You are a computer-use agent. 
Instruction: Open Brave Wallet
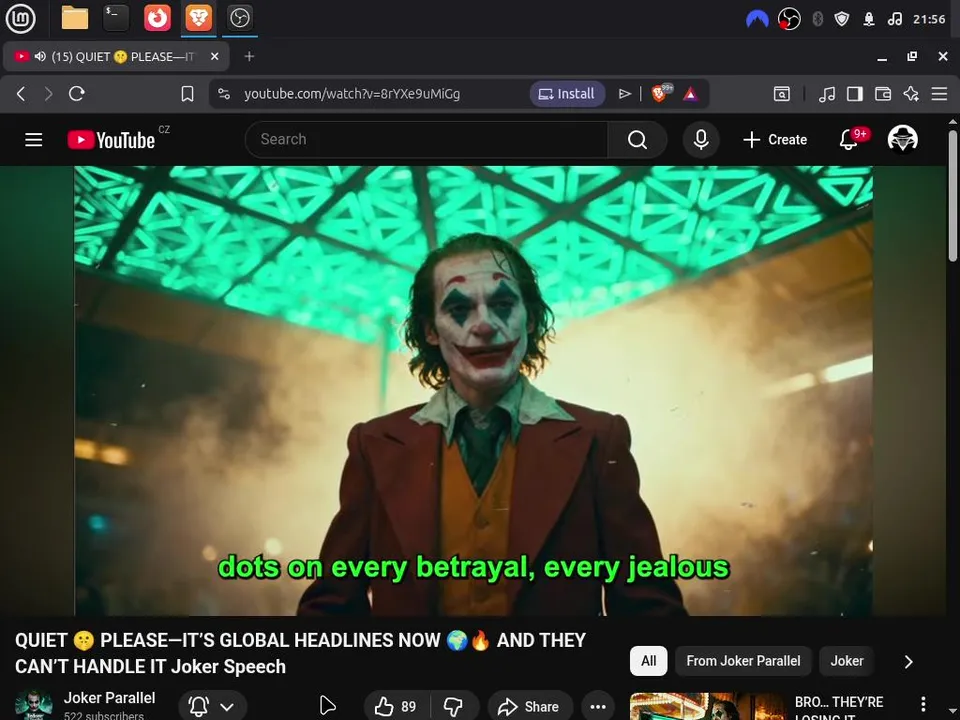click(x=883, y=94)
